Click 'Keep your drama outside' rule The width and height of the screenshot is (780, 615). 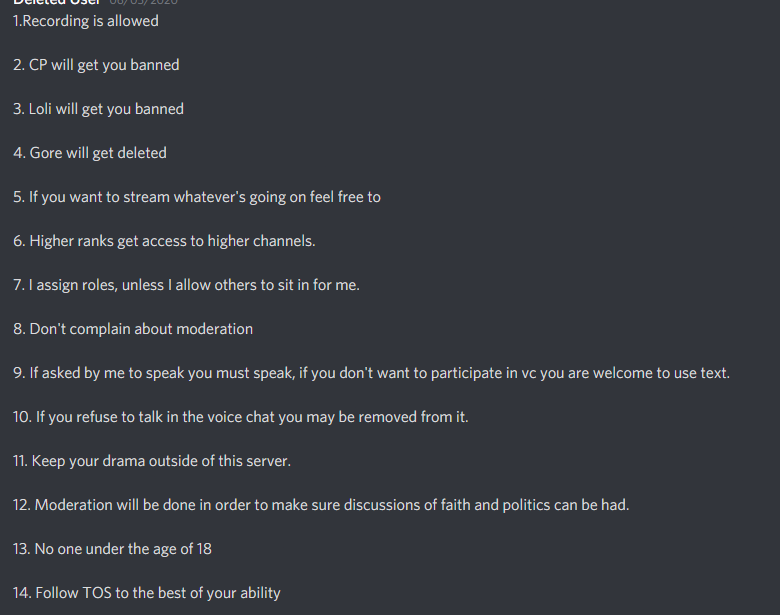[153, 461]
